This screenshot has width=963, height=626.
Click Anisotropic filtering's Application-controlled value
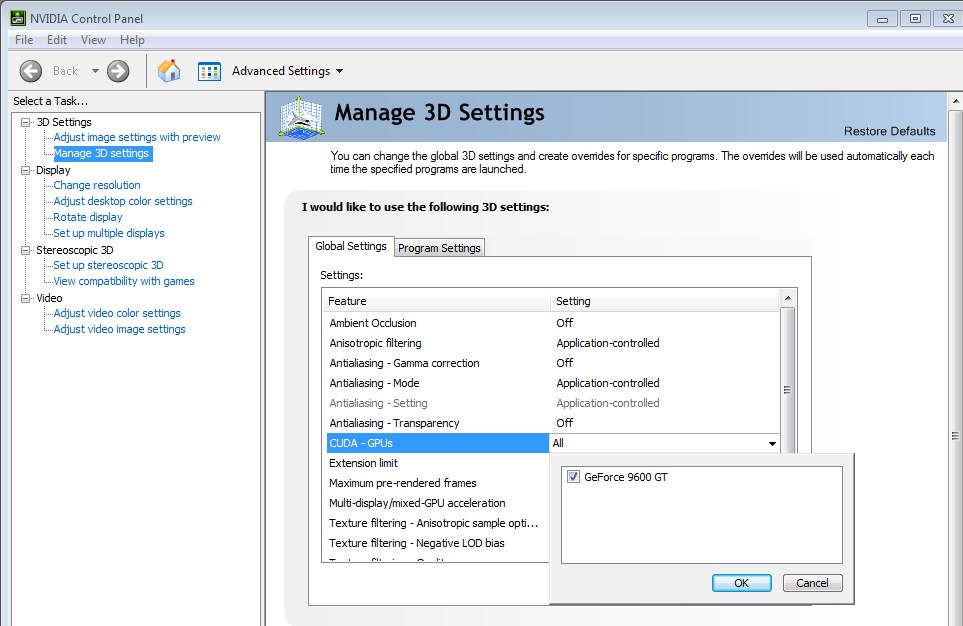pyautogui.click(x=607, y=343)
